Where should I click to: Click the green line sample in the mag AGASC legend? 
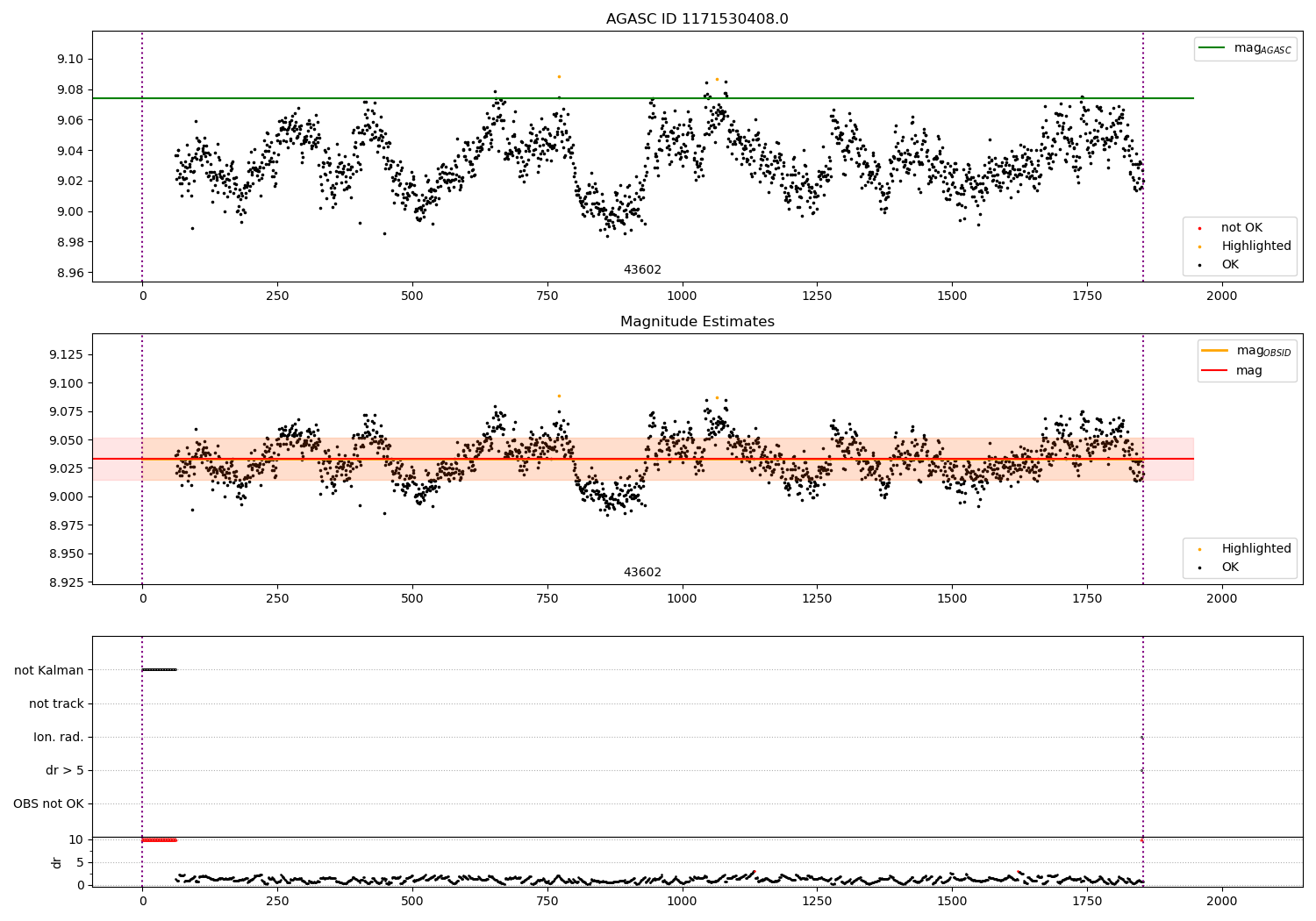(x=1212, y=48)
